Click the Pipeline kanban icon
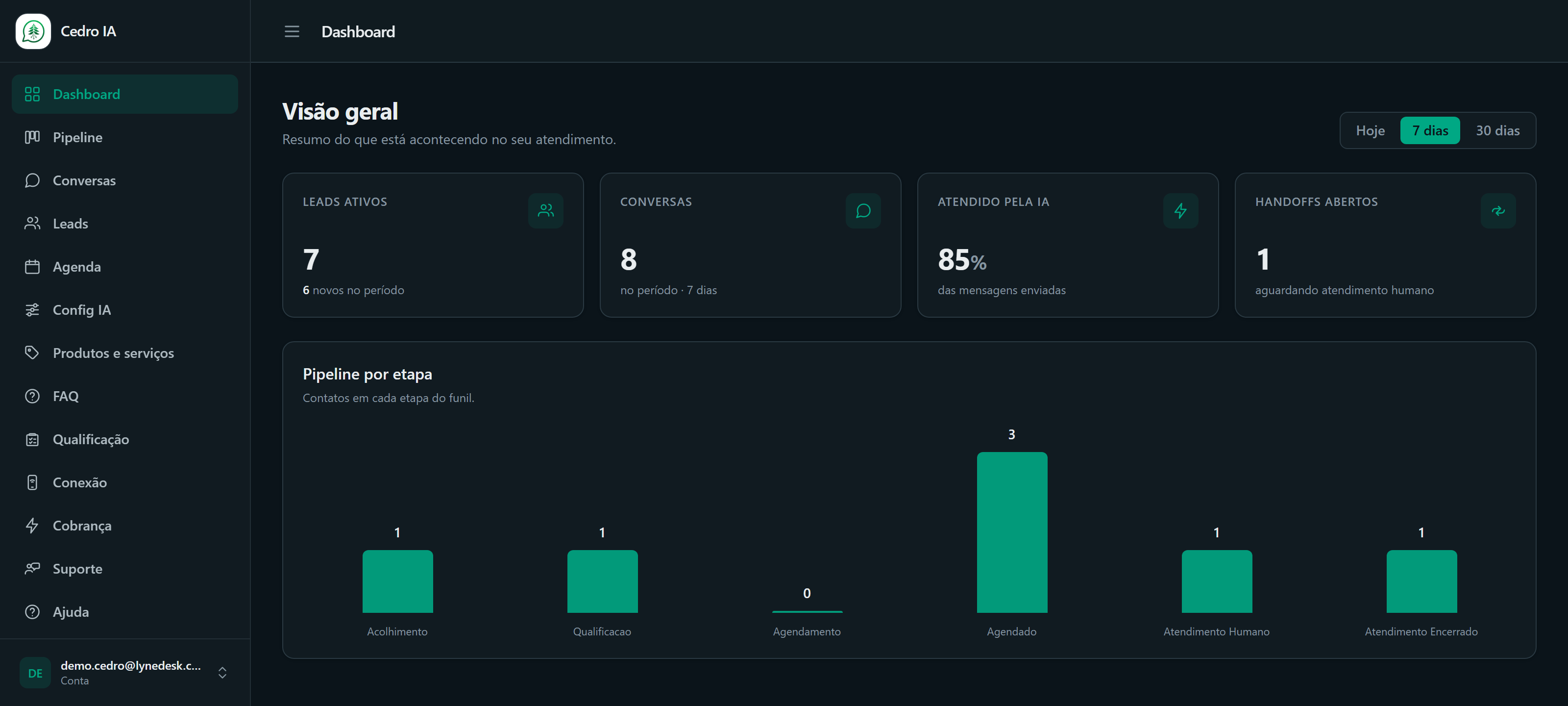The image size is (1568, 706). (32, 137)
